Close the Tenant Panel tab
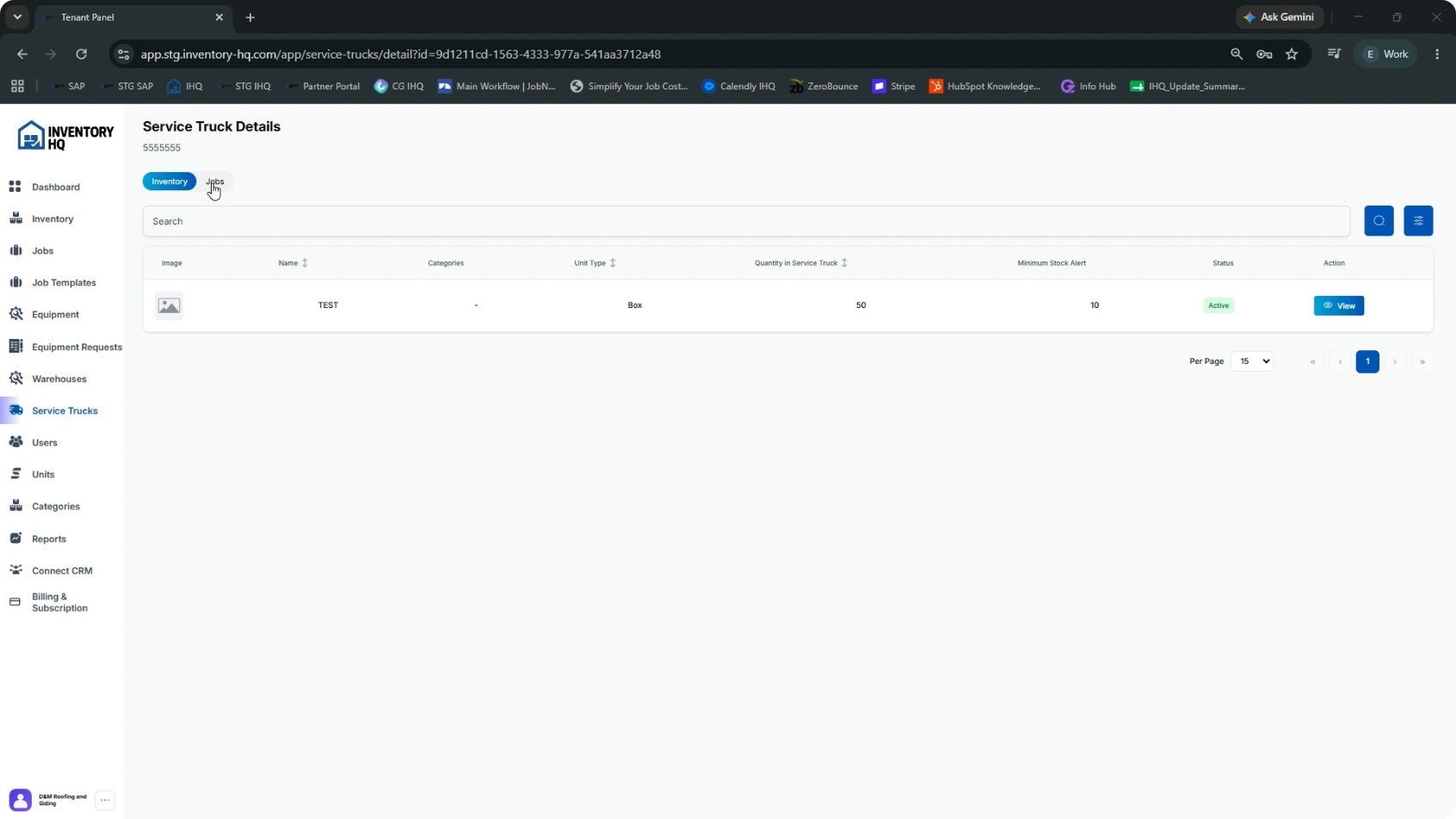 (219, 17)
